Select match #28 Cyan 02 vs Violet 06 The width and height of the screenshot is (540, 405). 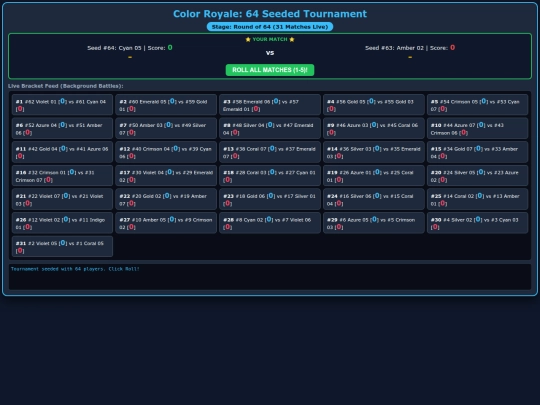pyautogui.click(x=270, y=223)
